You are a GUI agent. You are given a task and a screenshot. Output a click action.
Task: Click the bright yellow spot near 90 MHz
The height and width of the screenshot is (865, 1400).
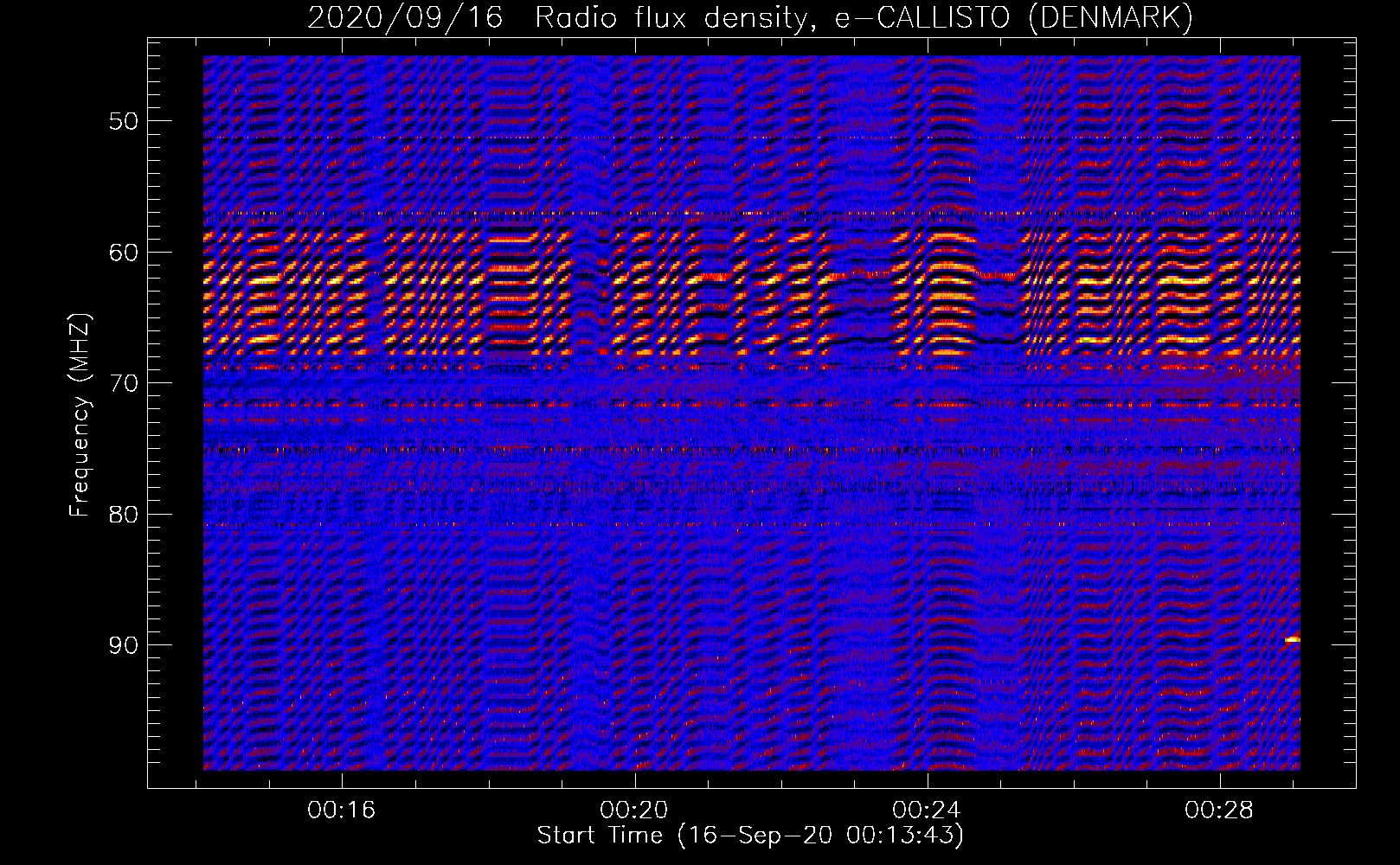[x=1292, y=640]
